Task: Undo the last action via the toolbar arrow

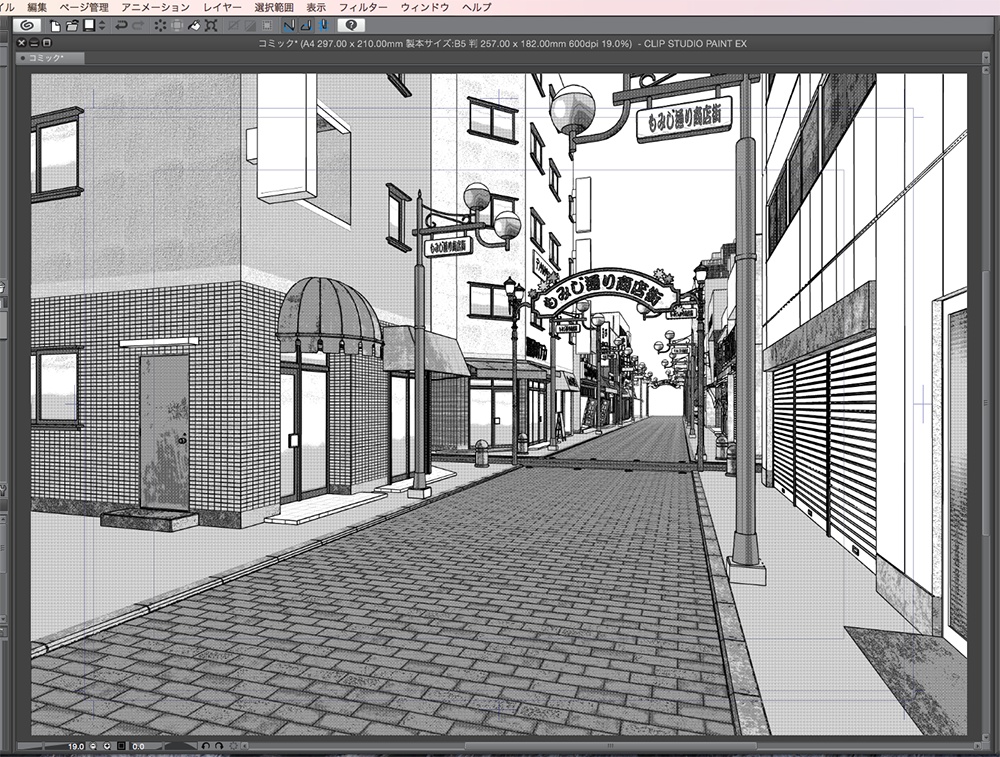Action: tap(120, 28)
